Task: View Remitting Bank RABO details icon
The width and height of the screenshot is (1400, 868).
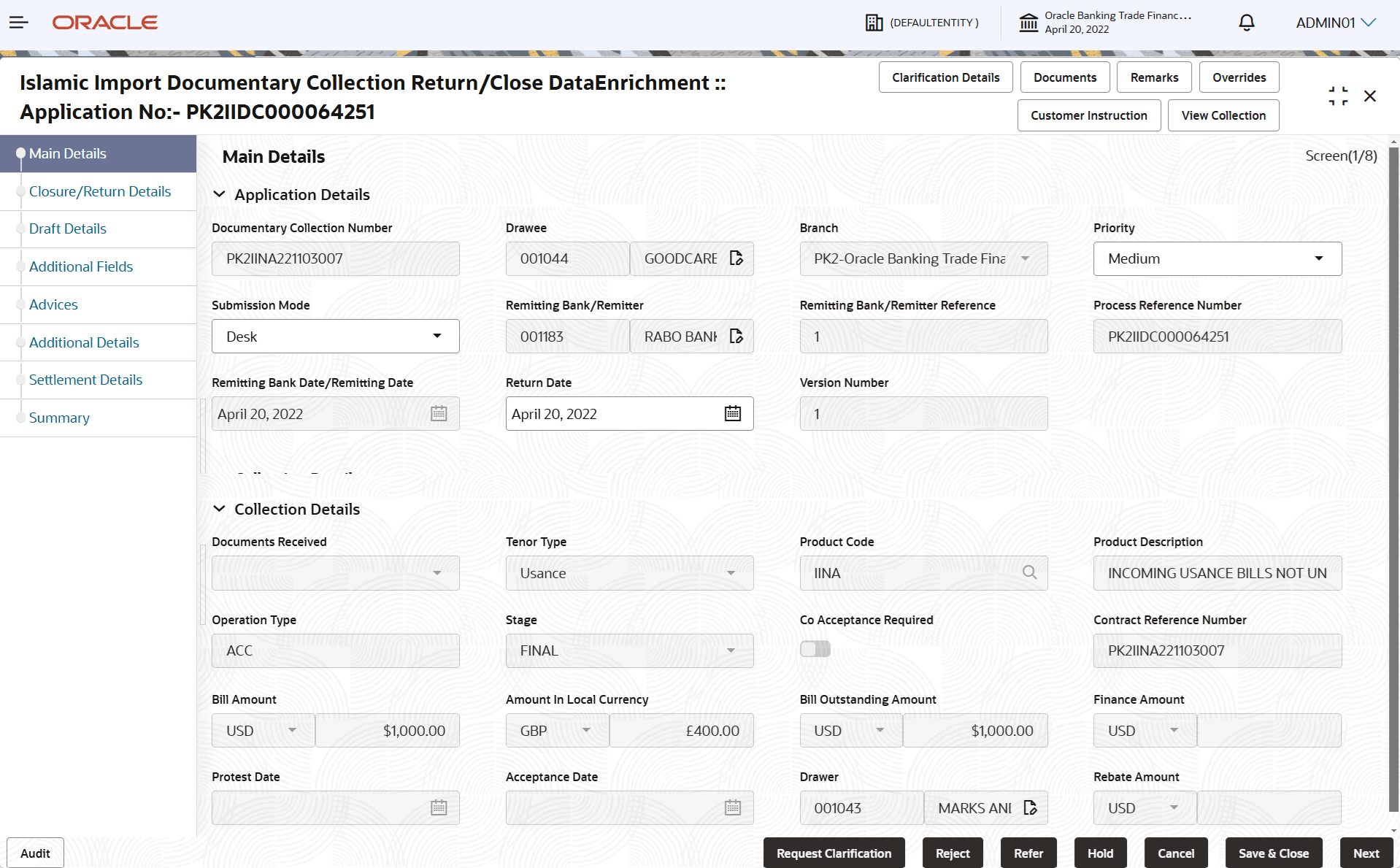Action: coord(736,337)
